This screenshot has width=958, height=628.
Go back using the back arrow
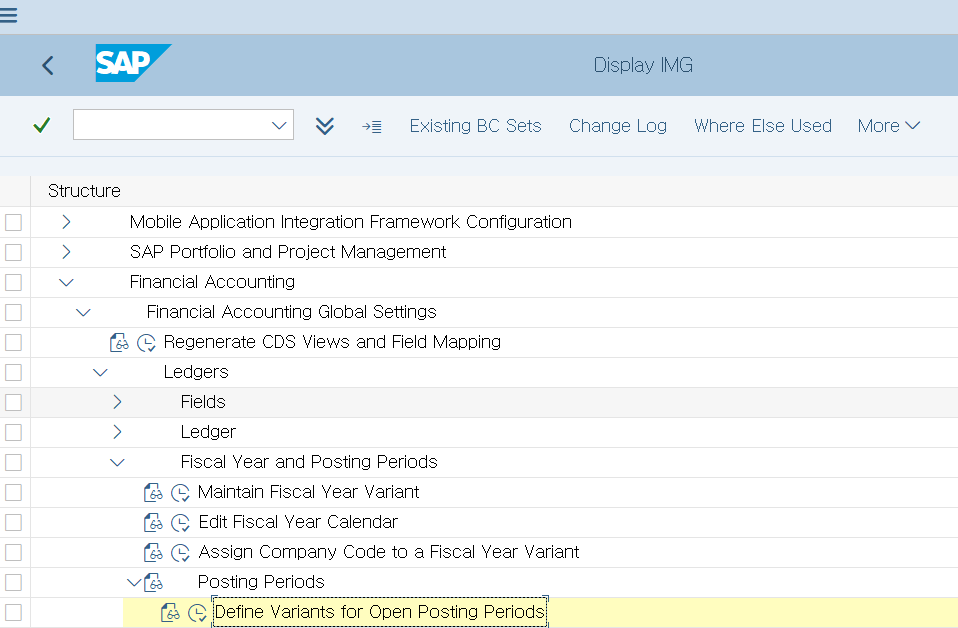tap(48, 65)
